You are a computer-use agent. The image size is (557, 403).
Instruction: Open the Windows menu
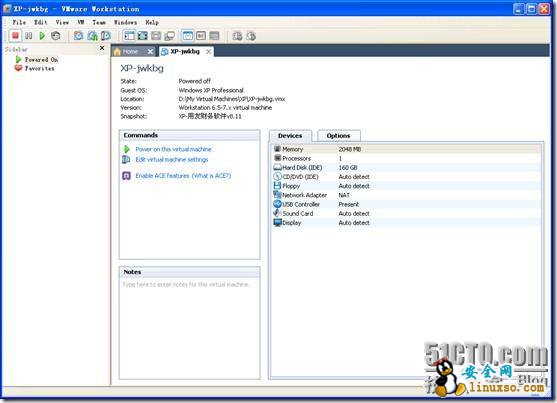pos(125,22)
